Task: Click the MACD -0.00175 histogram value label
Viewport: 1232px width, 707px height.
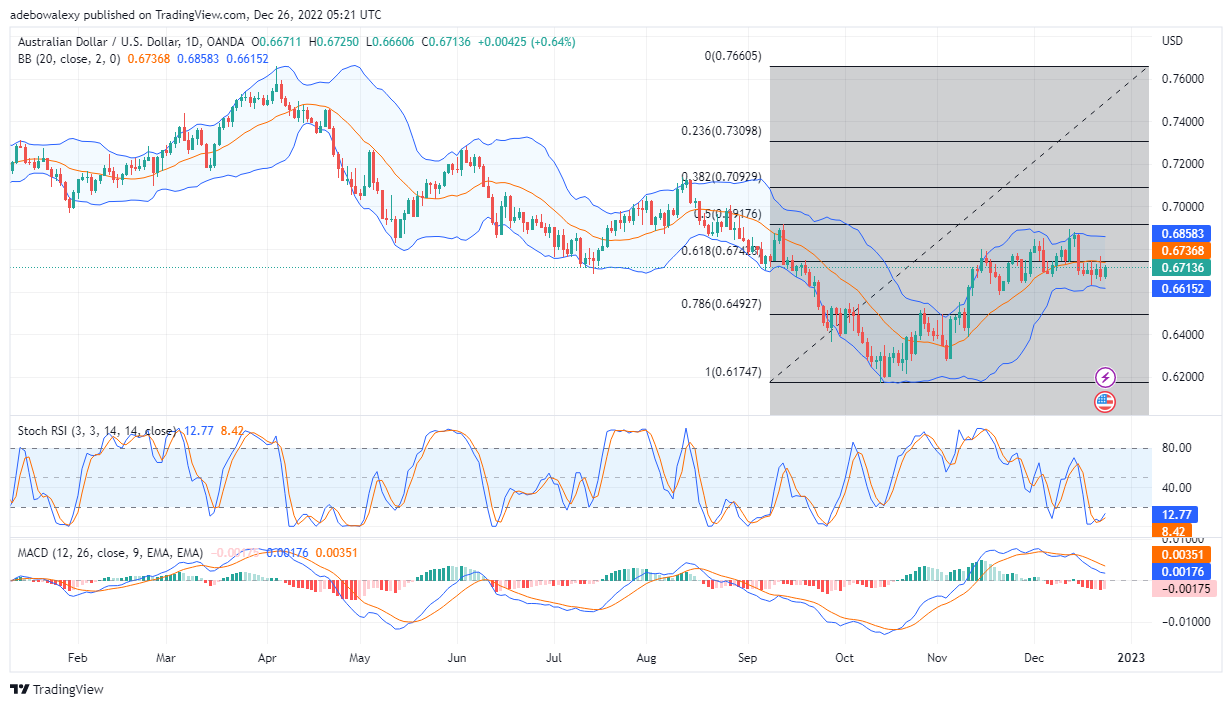Action: [x=1182, y=590]
